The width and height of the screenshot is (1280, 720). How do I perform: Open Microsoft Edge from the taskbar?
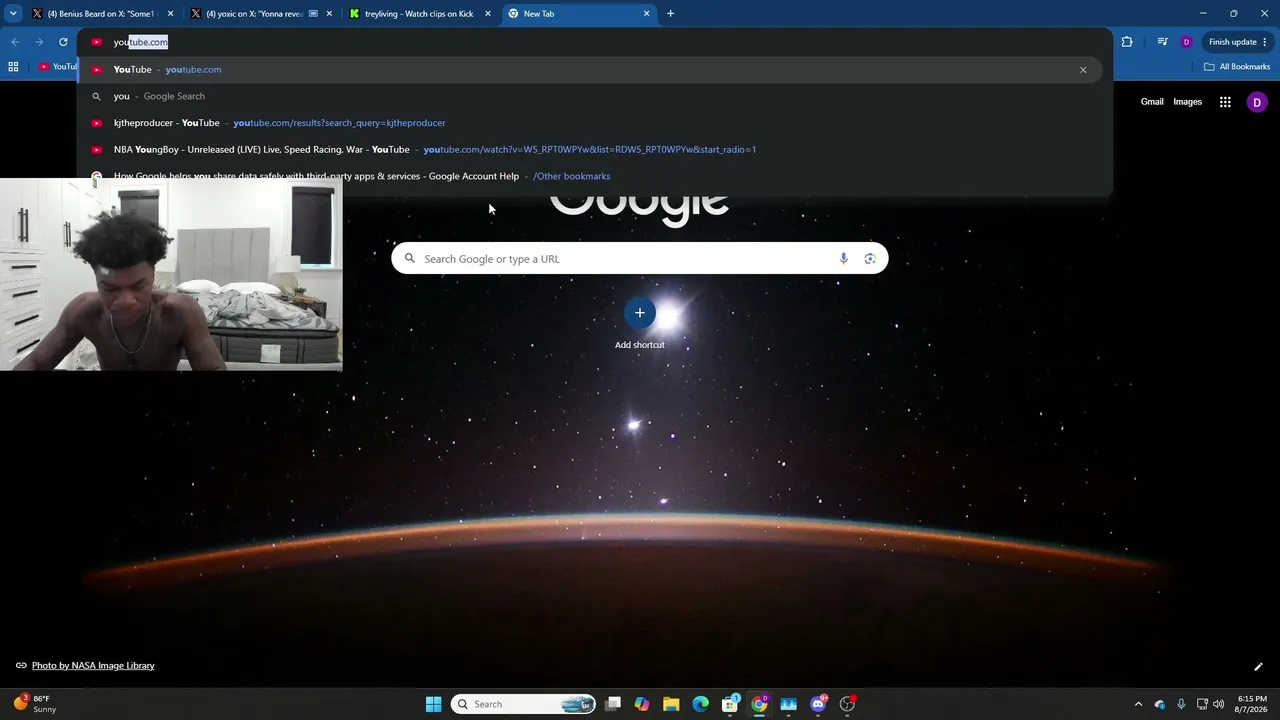700,704
